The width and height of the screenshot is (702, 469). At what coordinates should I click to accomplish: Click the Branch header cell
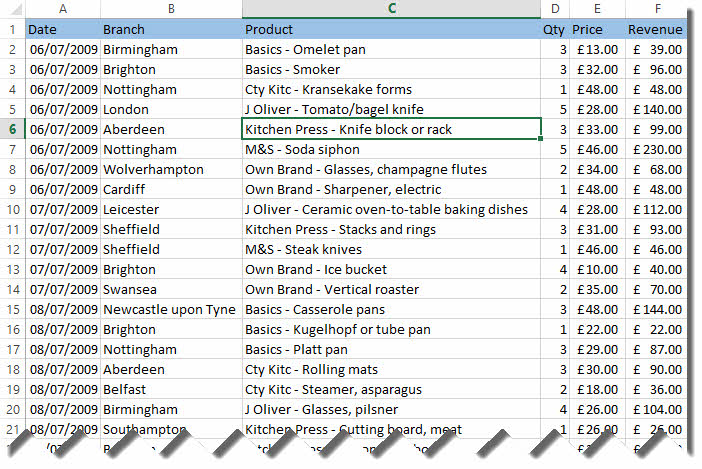[x=171, y=30]
